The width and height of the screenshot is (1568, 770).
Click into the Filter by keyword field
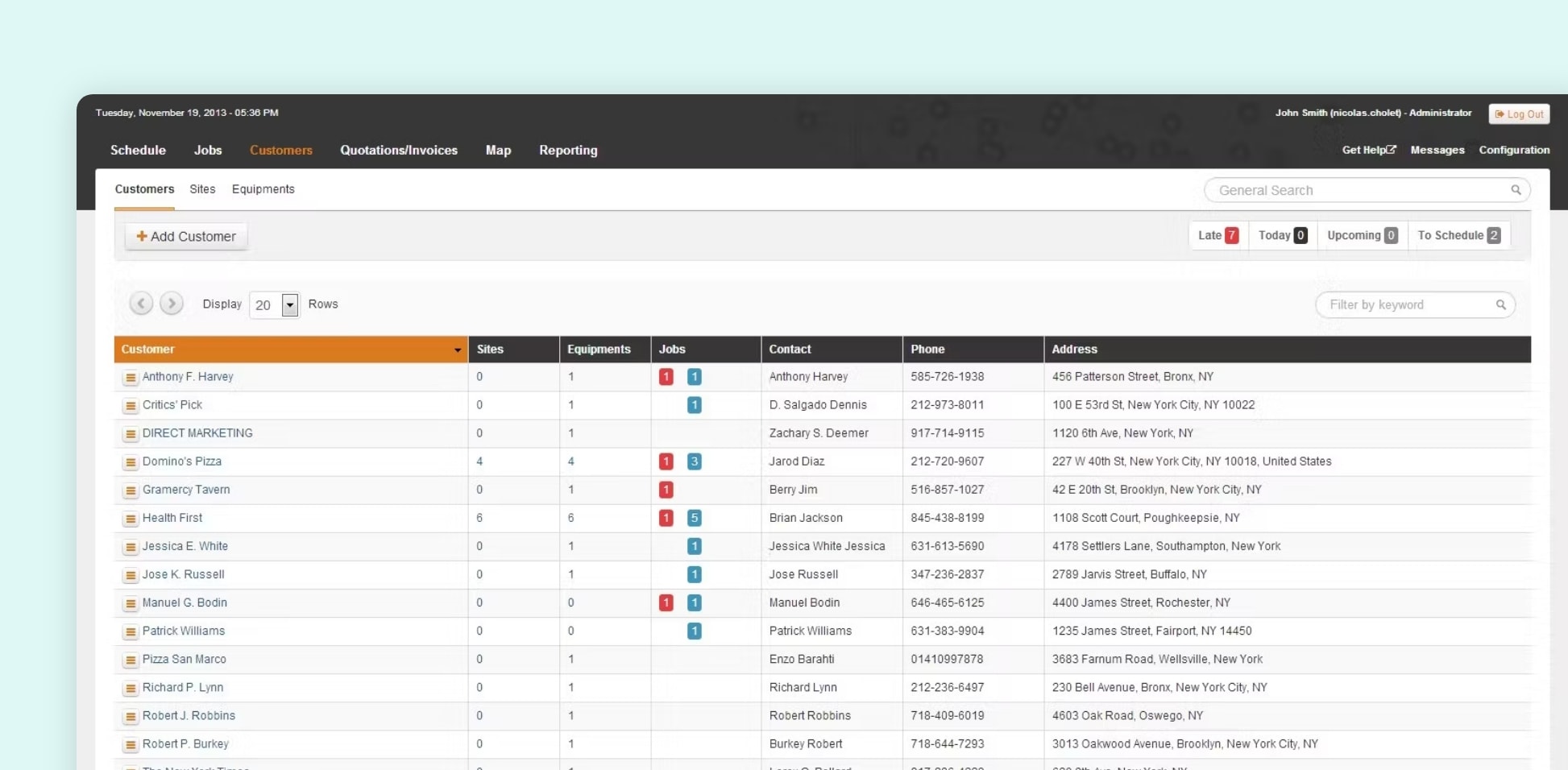click(1406, 304)
